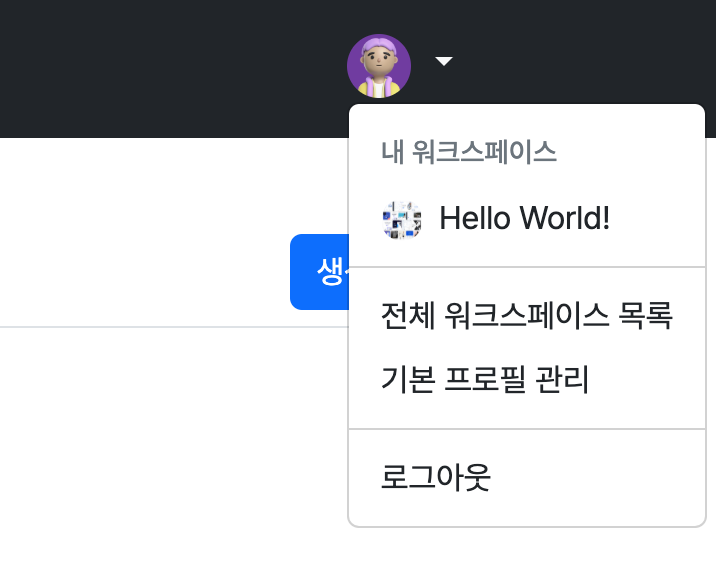The width and height of the screenshot is (716, 568).
Task: View the full workspace list entry
Action: click(527, 316)
